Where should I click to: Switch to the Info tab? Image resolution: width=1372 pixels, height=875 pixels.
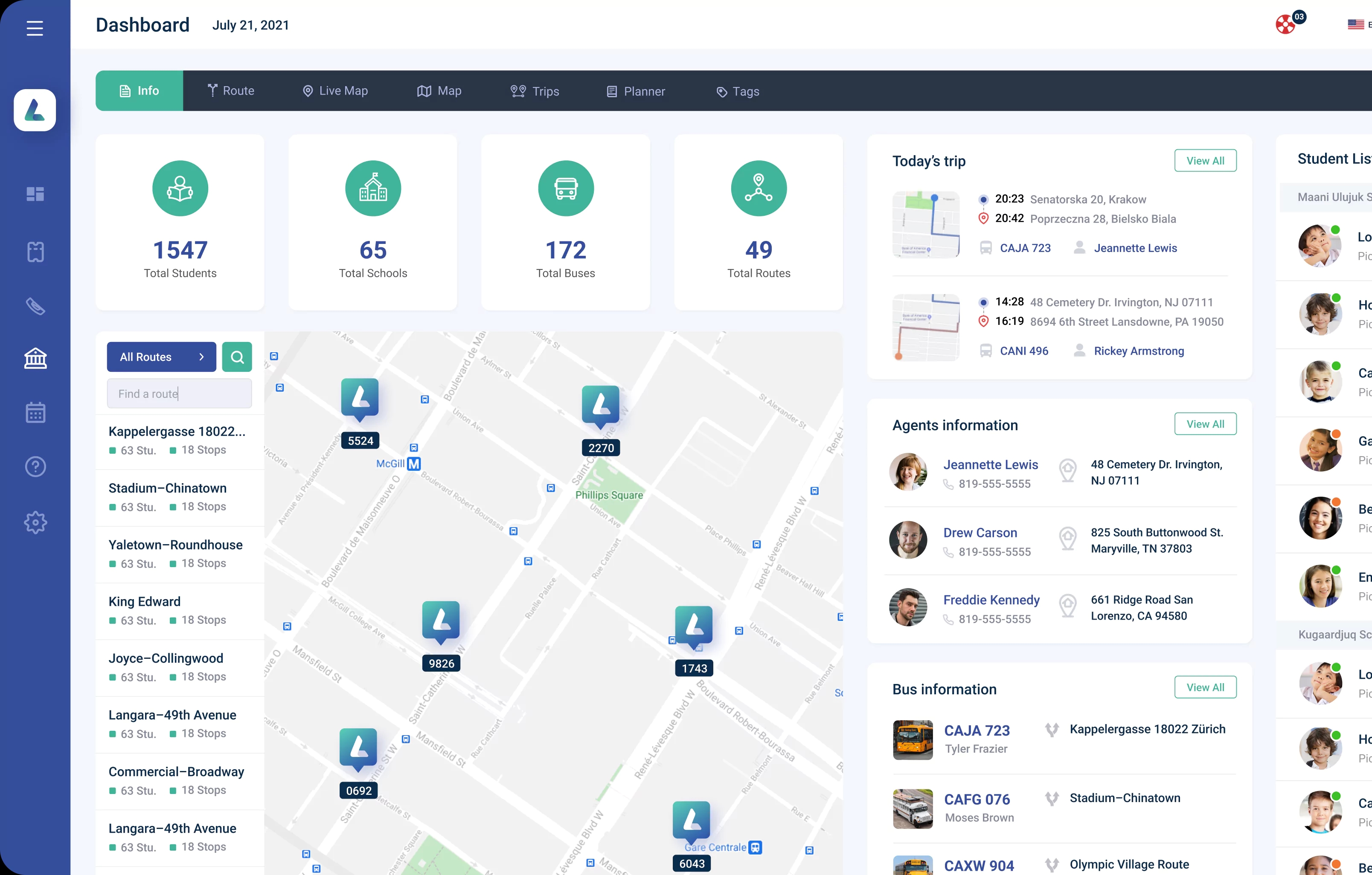(x=139, y=90)
